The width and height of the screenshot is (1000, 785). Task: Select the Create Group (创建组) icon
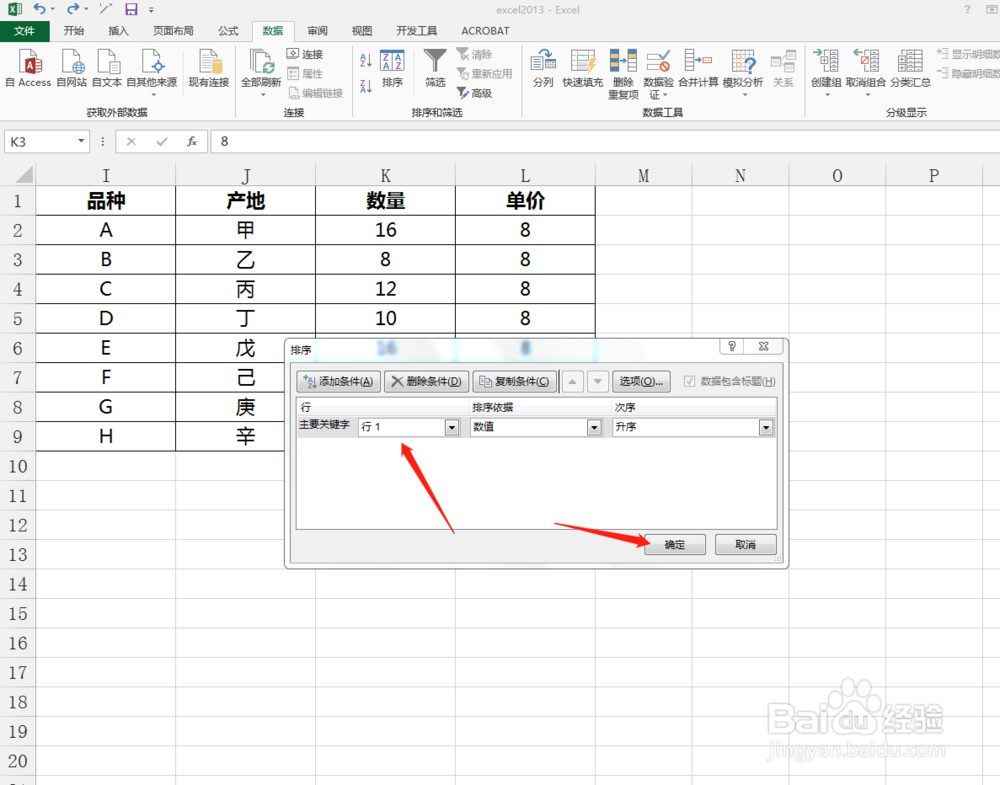[x=826, y=67]
